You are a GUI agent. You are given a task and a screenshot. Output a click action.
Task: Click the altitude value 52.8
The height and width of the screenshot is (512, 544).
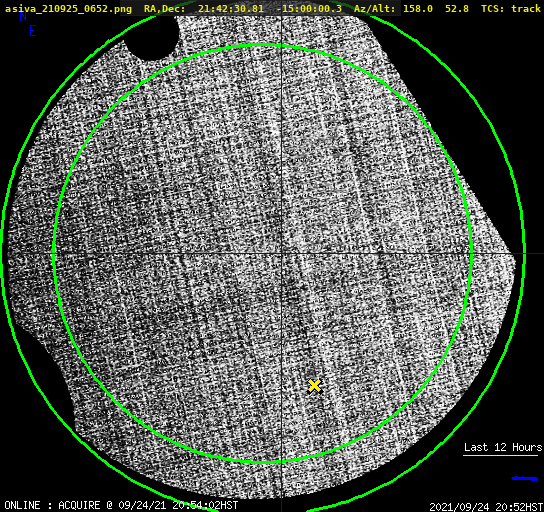pyautogui.click(x=457, y=9)
